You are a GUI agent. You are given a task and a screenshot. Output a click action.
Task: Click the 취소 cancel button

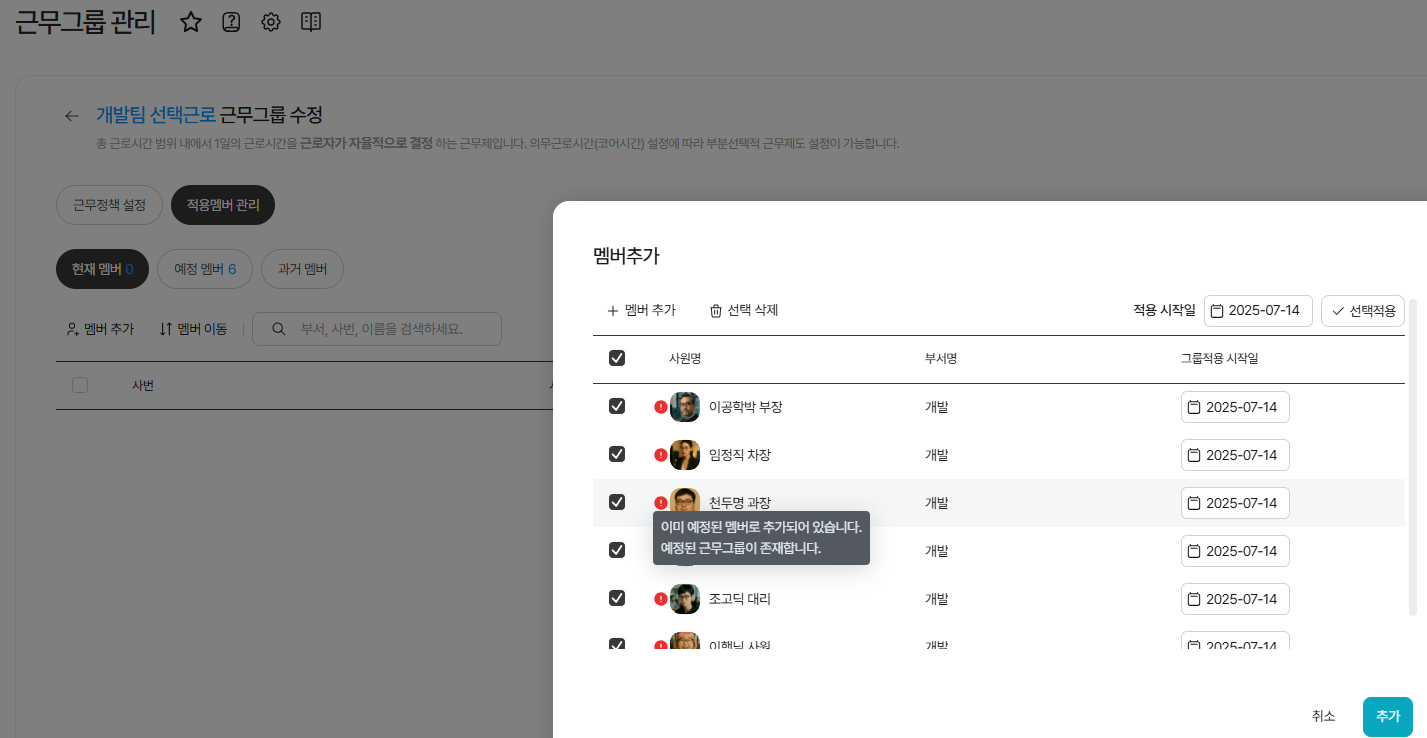pos(1323,716)
